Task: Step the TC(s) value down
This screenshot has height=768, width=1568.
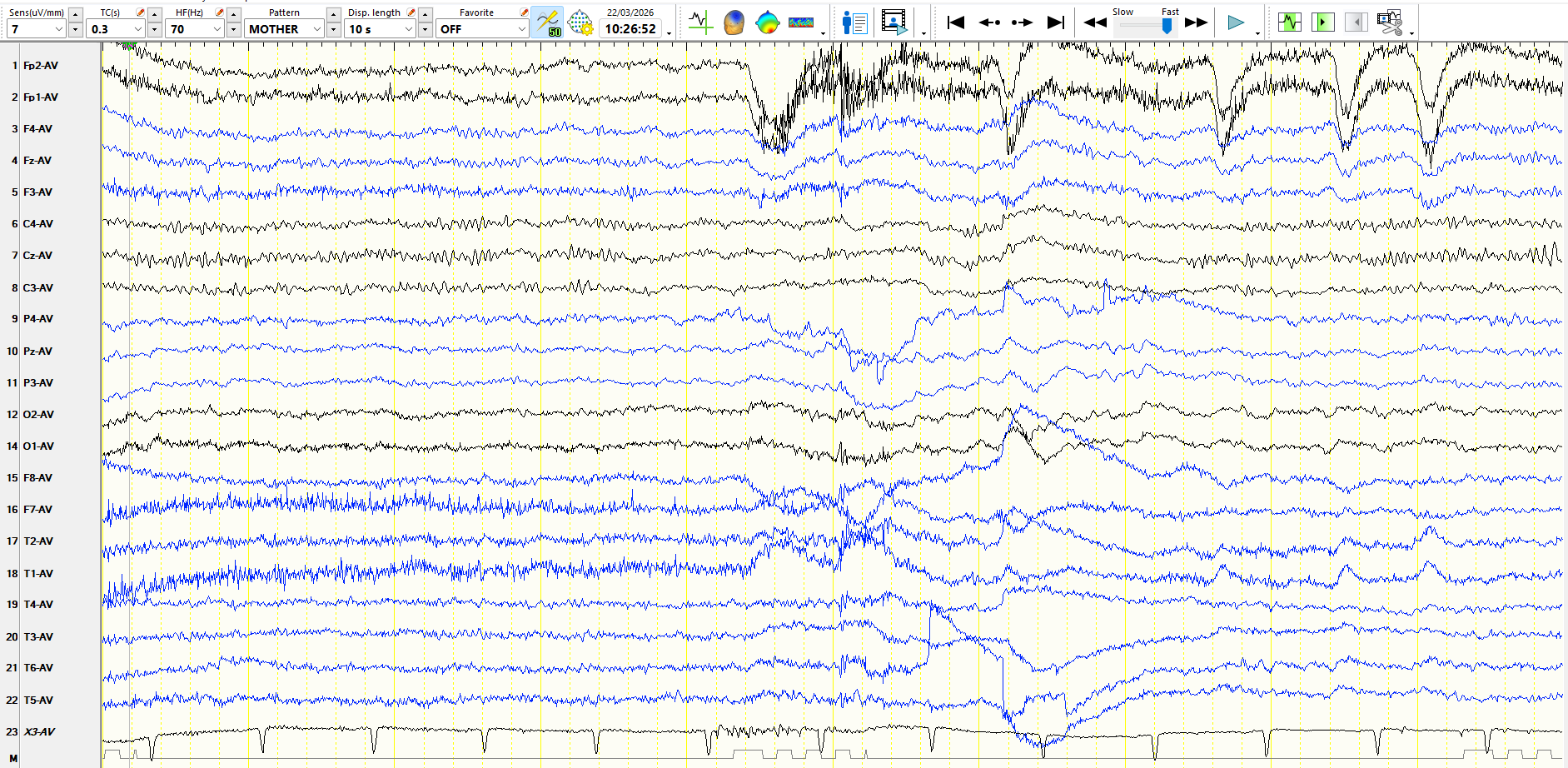Action: pos(154,29)
